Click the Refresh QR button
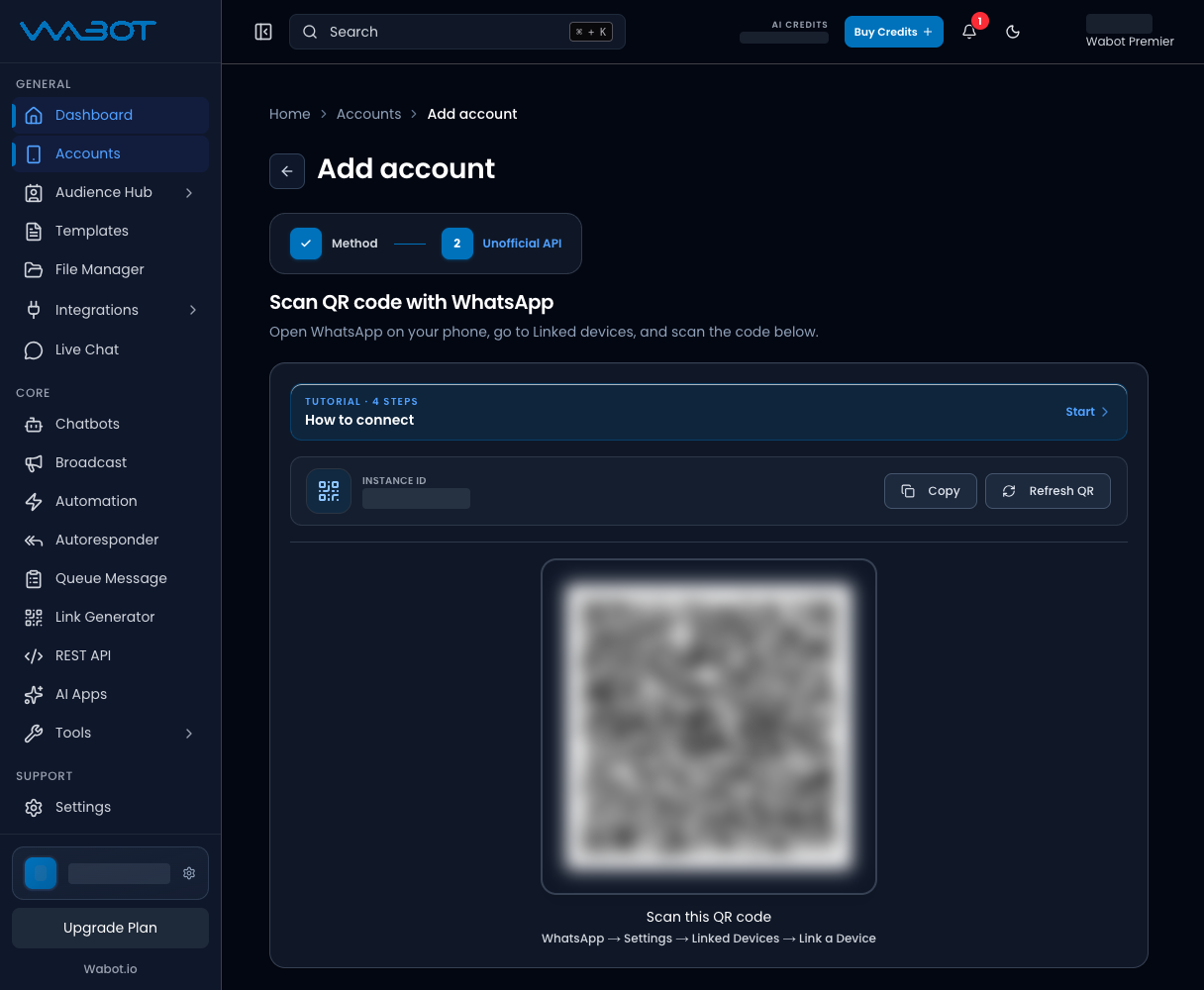Viewport: 1204px width, 990px height. (1048, 491)
